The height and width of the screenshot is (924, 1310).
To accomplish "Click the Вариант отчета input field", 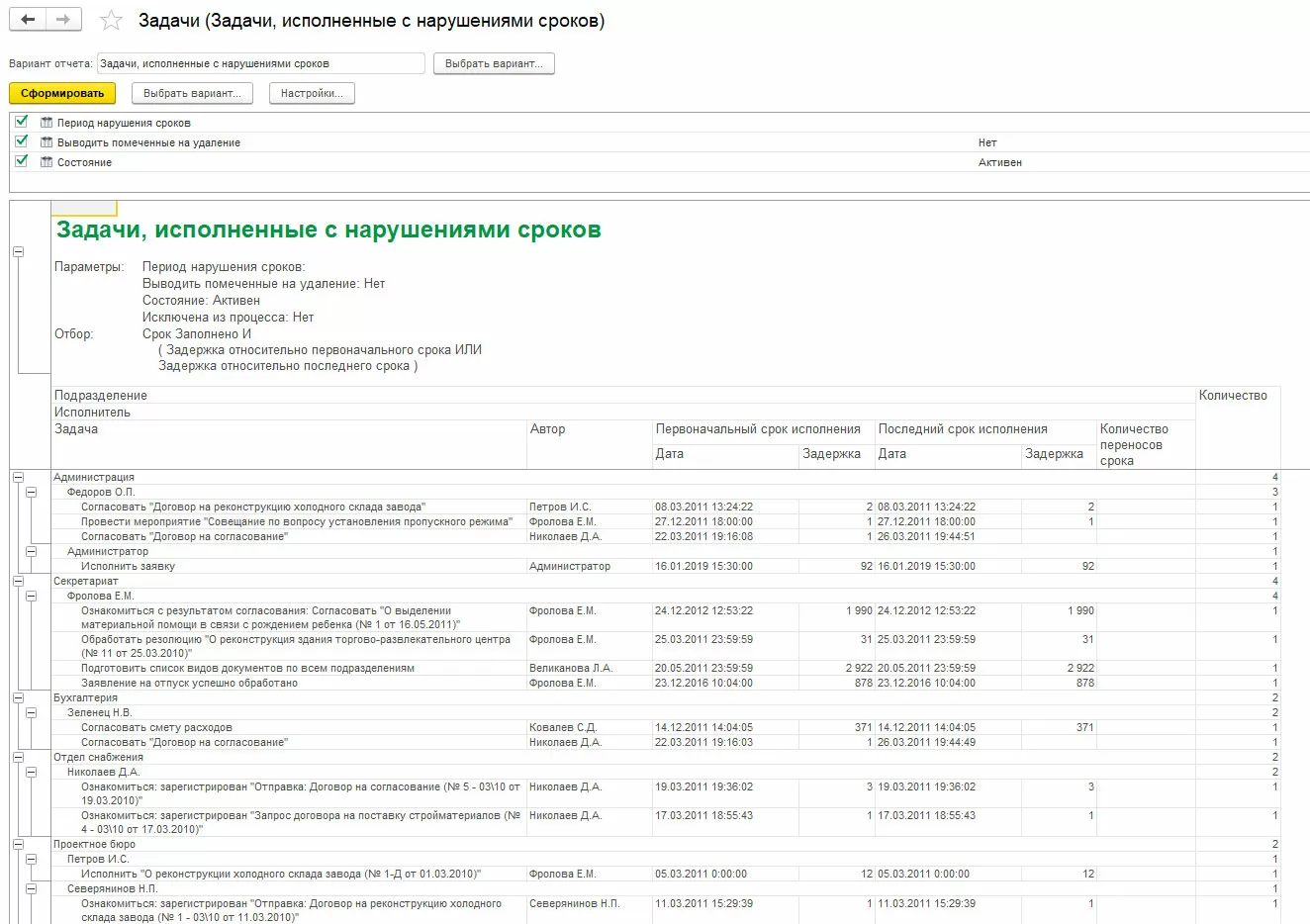I will pos(261,63).
